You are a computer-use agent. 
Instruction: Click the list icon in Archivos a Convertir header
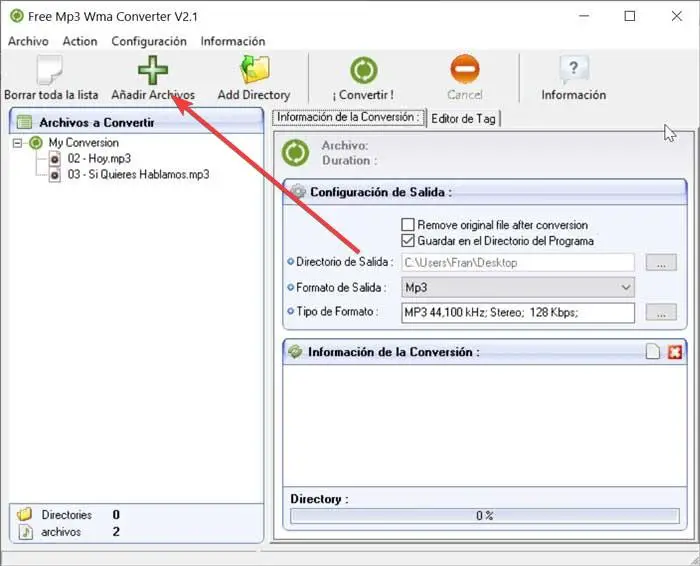point(24,121)
